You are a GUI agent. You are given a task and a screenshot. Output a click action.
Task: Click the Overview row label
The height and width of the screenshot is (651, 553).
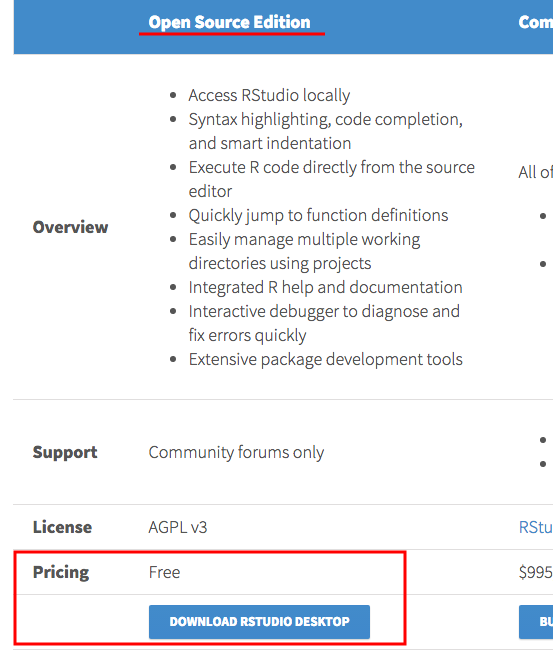point(71,227)
